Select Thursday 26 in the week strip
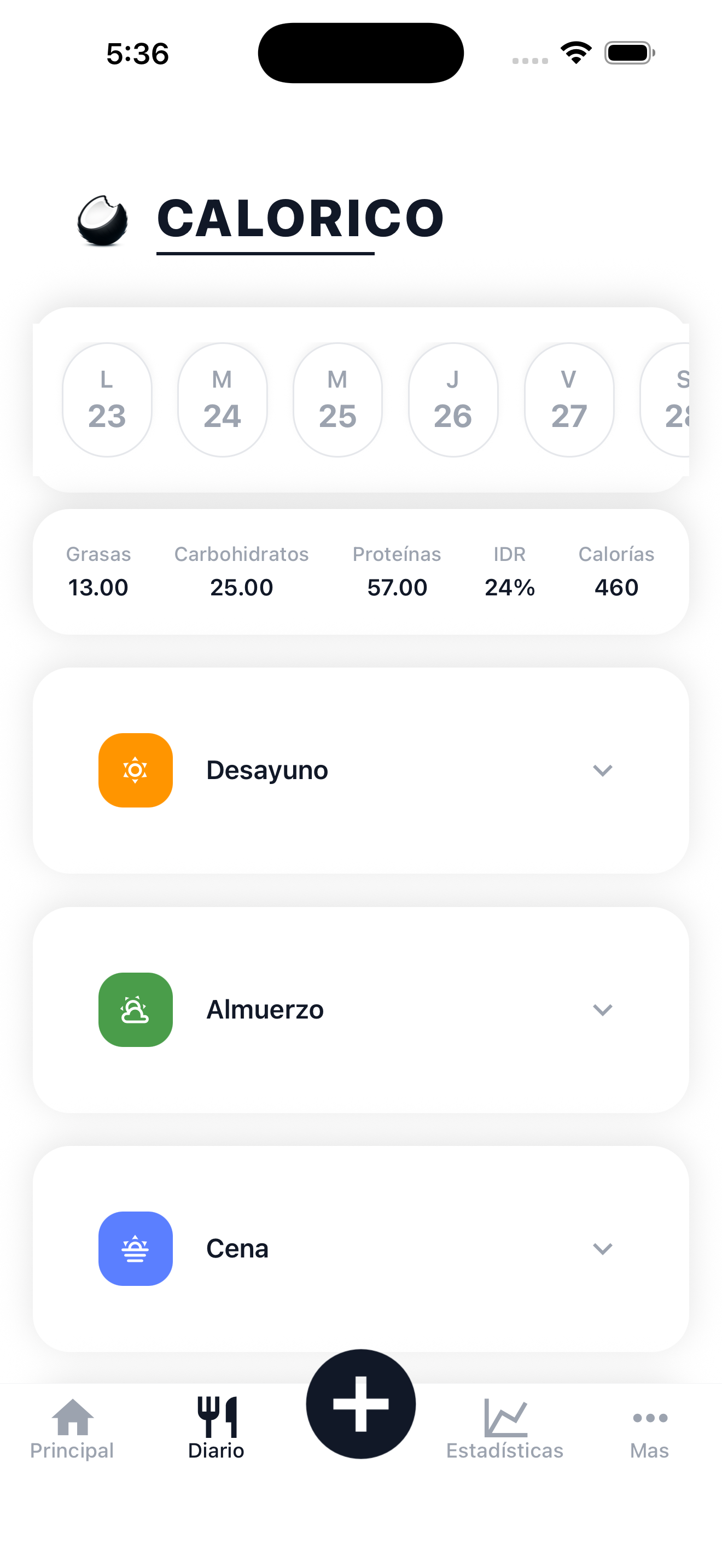This screenshot has height=1568, width=722. 453,400
